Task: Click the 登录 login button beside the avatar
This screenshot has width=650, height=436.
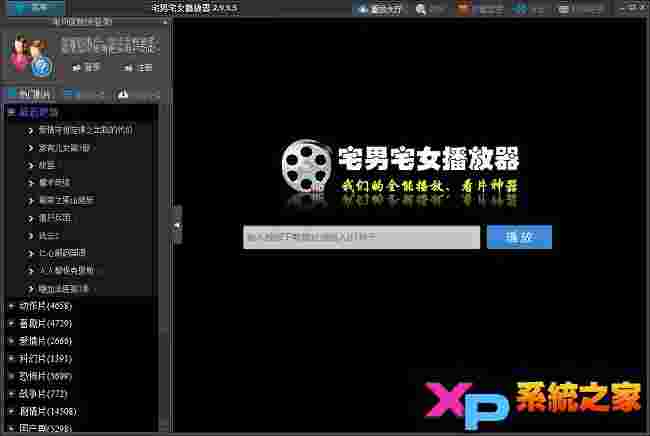Action: click(x=86, y=68)
